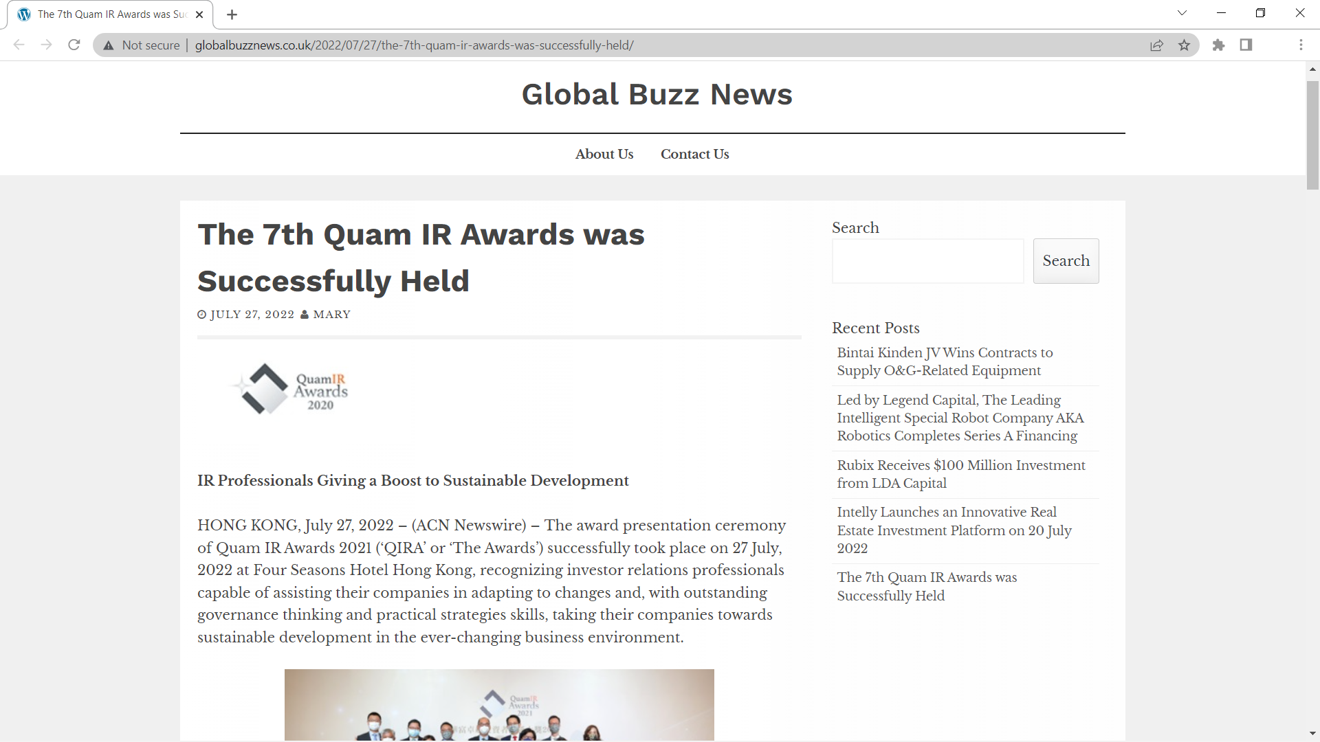Reload the page with the refresh icon
This screenshot has height=742, width=1320.
pyautogui.click(x=74, y=45)
